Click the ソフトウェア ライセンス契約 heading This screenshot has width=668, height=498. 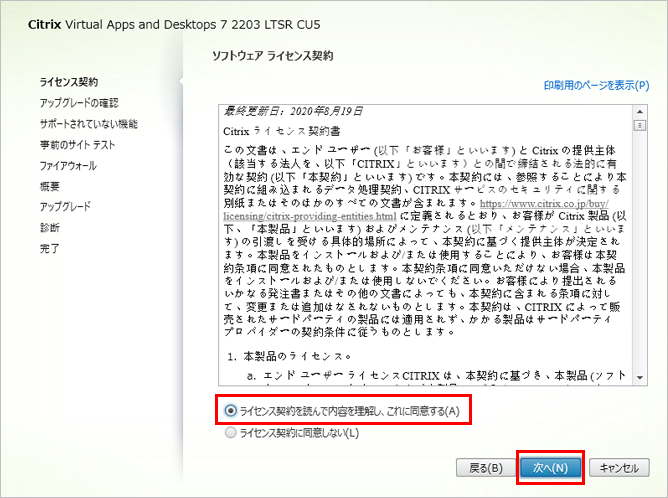point(273,56)
